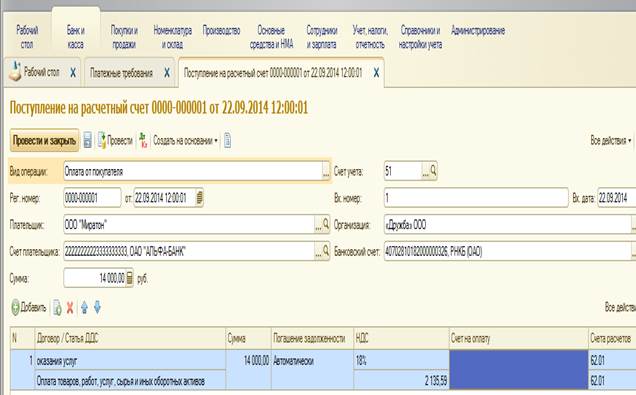The image size is (636, 395).
Task: Click magnifier icon beside Счет плательщика field
Action: click(x=326, y=251)
